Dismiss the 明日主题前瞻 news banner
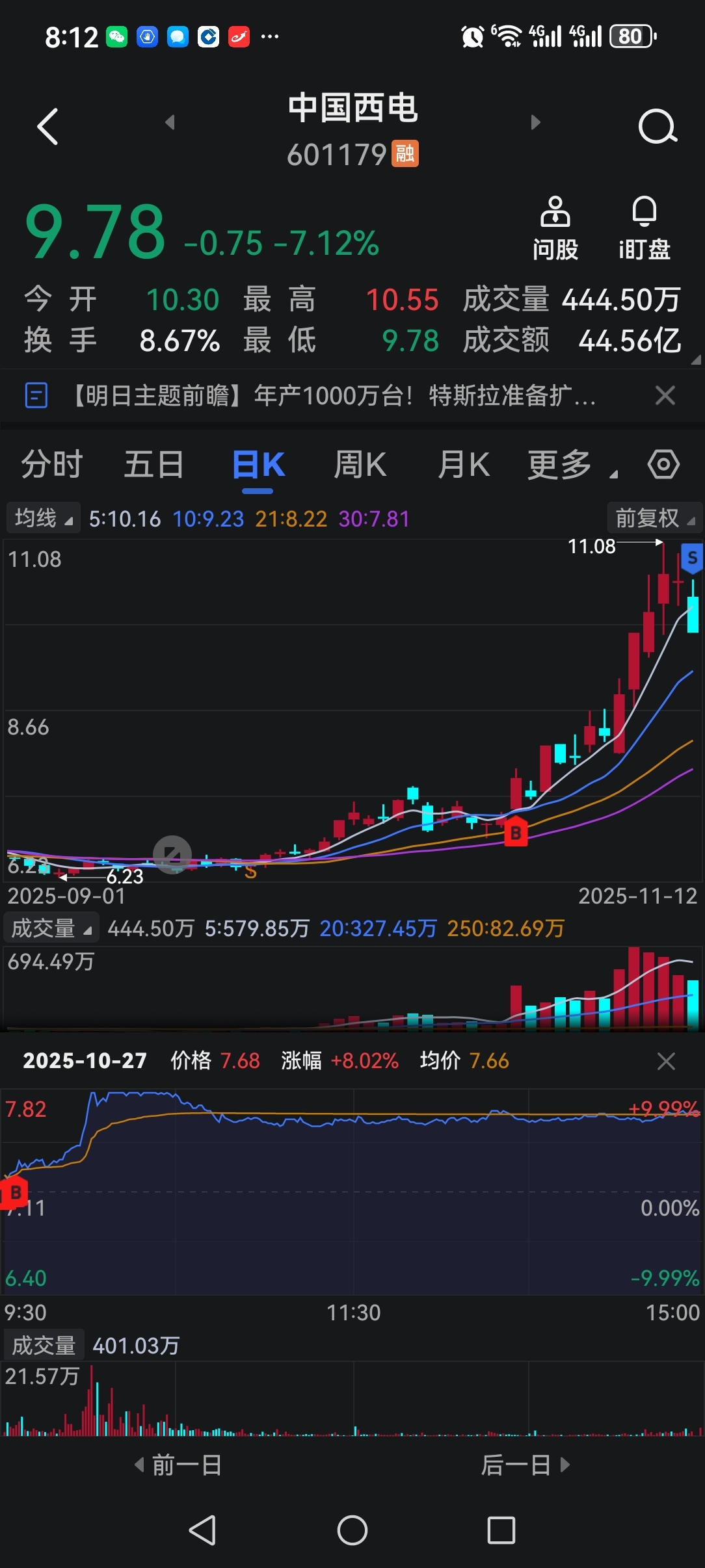The image size is (705, 1568). point(665,395)
